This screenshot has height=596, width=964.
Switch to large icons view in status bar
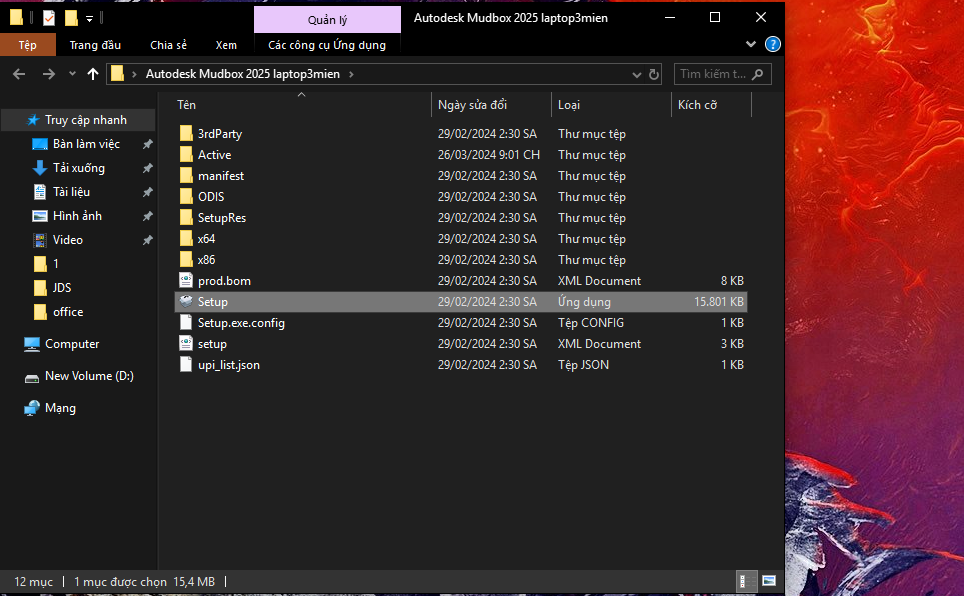769,581
